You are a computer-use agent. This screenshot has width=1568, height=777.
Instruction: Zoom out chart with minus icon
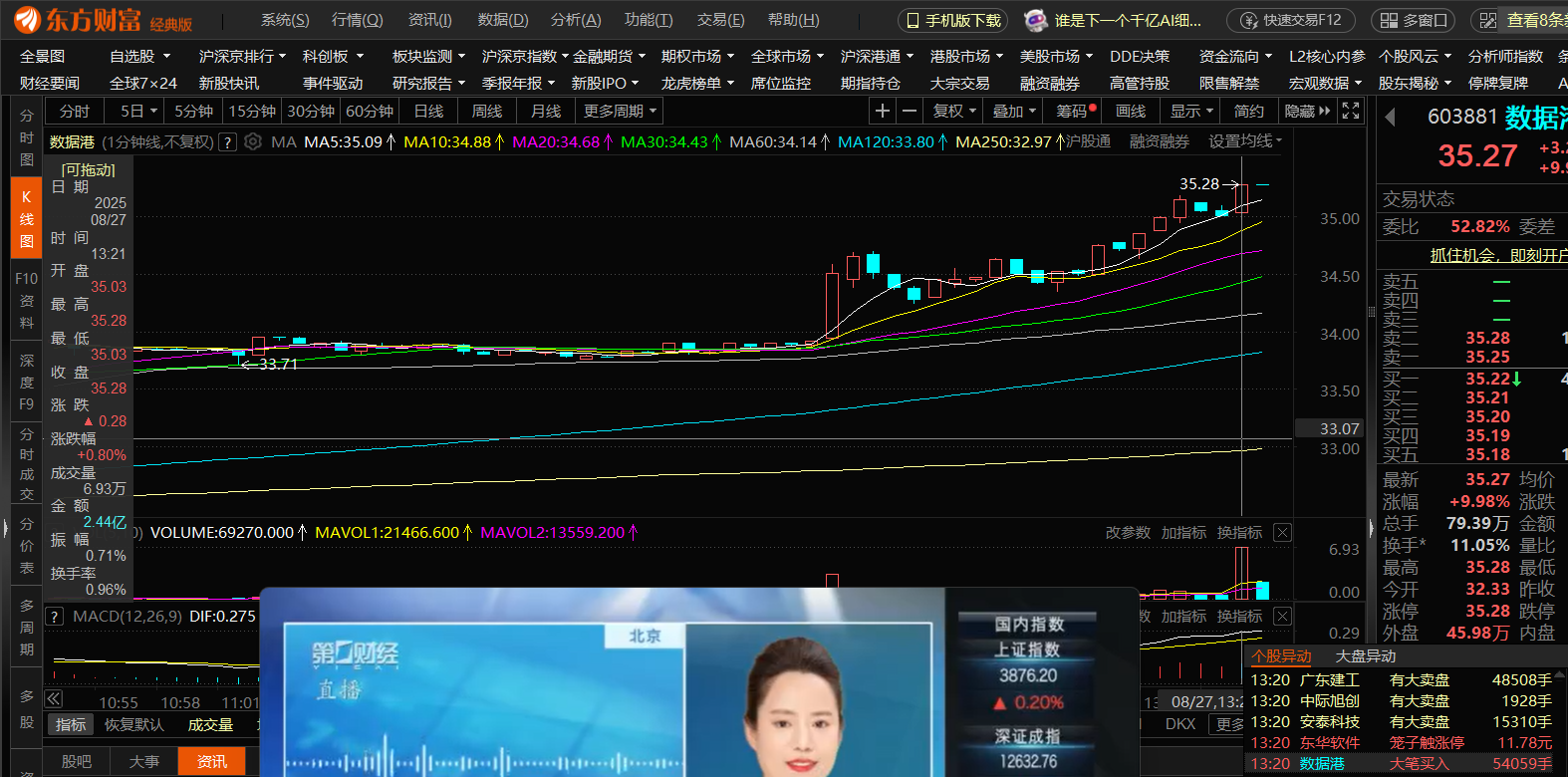point(909,111)
